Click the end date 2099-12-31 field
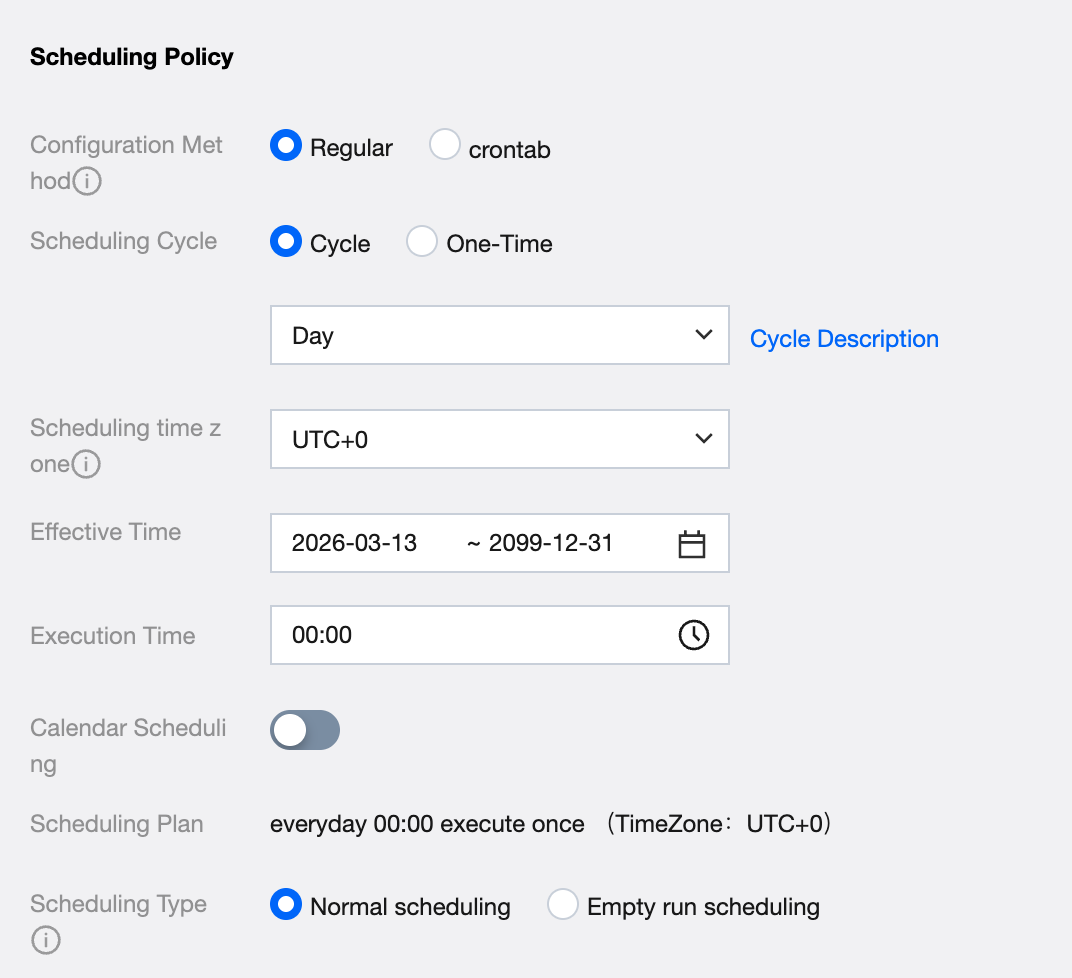This screenshot has width=1072, height=978. (550, 544)
